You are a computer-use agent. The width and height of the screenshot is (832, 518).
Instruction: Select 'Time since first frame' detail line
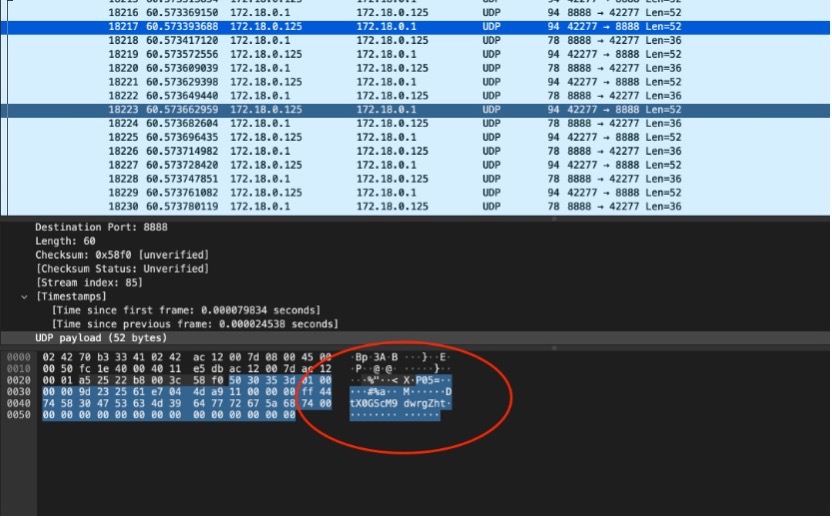click(x=186, y=310)
